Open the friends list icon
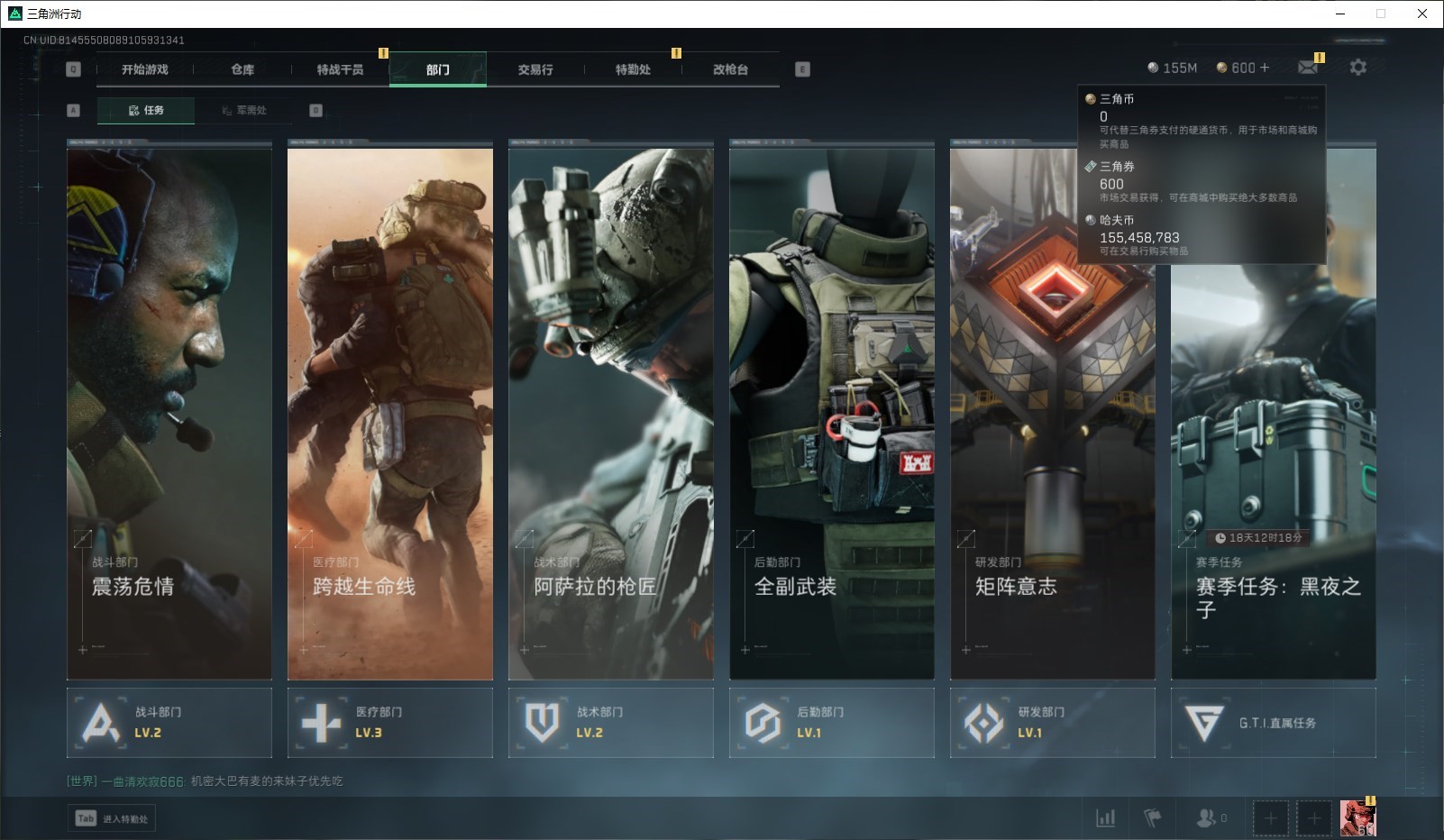This screenshot has height=840, width=1444. [1211, 818]
